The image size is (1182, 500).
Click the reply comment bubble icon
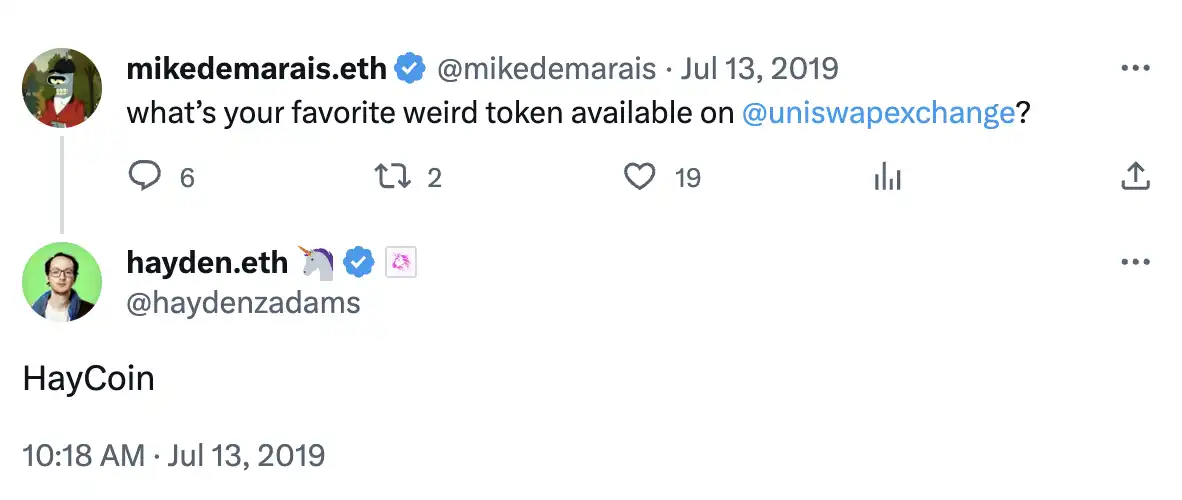(x=146, y=177)
